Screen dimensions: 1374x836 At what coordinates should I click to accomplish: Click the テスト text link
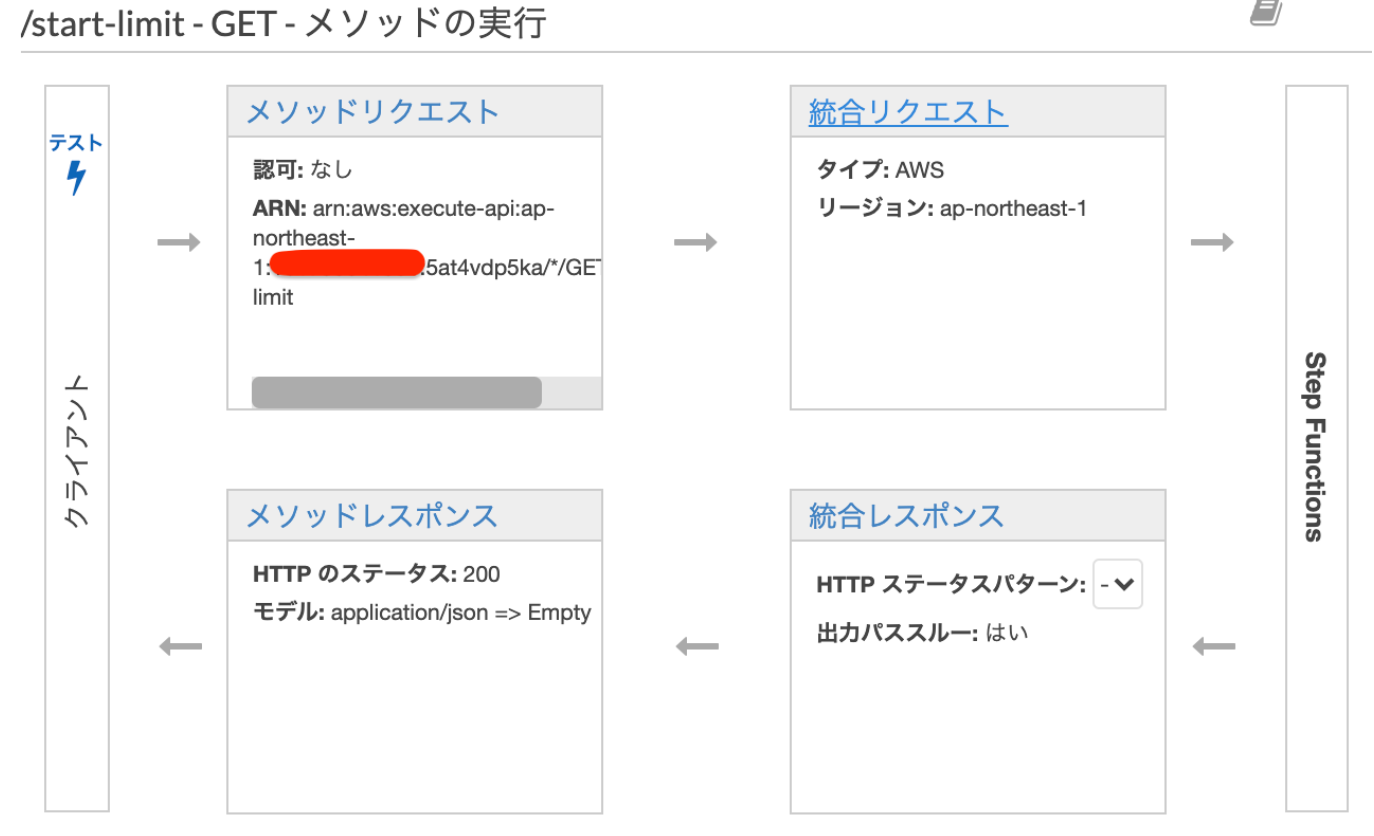76,143
